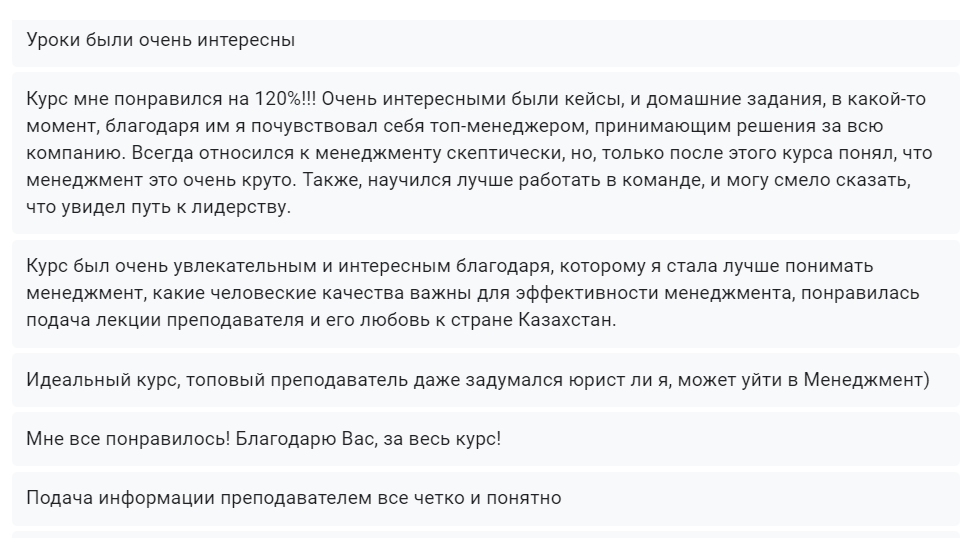Click the 'Мне все понравилось! Благодарю Вас' response
Image resolution: width=973 pixels, height=538 pixels.
click(485, 438)
